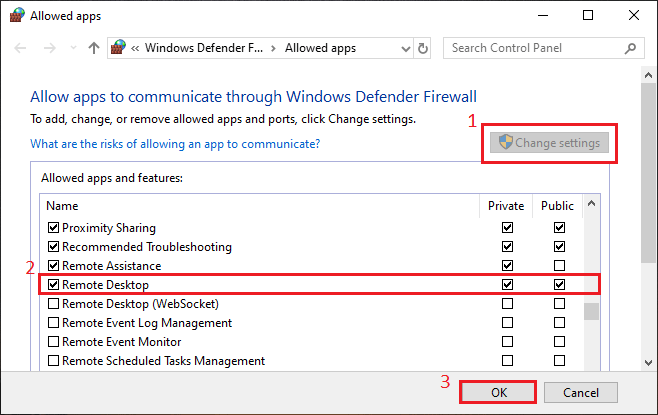
Task: Toggle the Proximity Sharing name checkbox
Action: pyautogui.click(x=53, y=227)
